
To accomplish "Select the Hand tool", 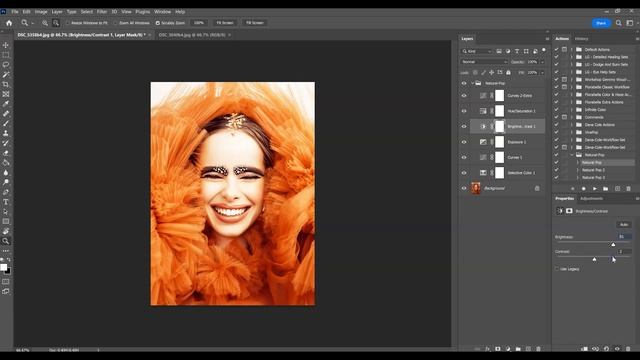I will [x=6, y=231].
